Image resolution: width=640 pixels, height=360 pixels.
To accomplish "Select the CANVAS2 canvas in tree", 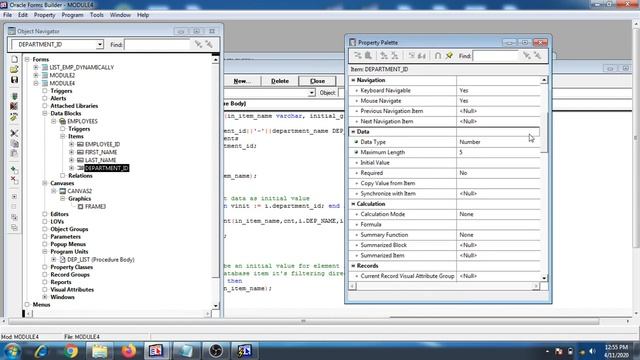I will tap(80, 191).
